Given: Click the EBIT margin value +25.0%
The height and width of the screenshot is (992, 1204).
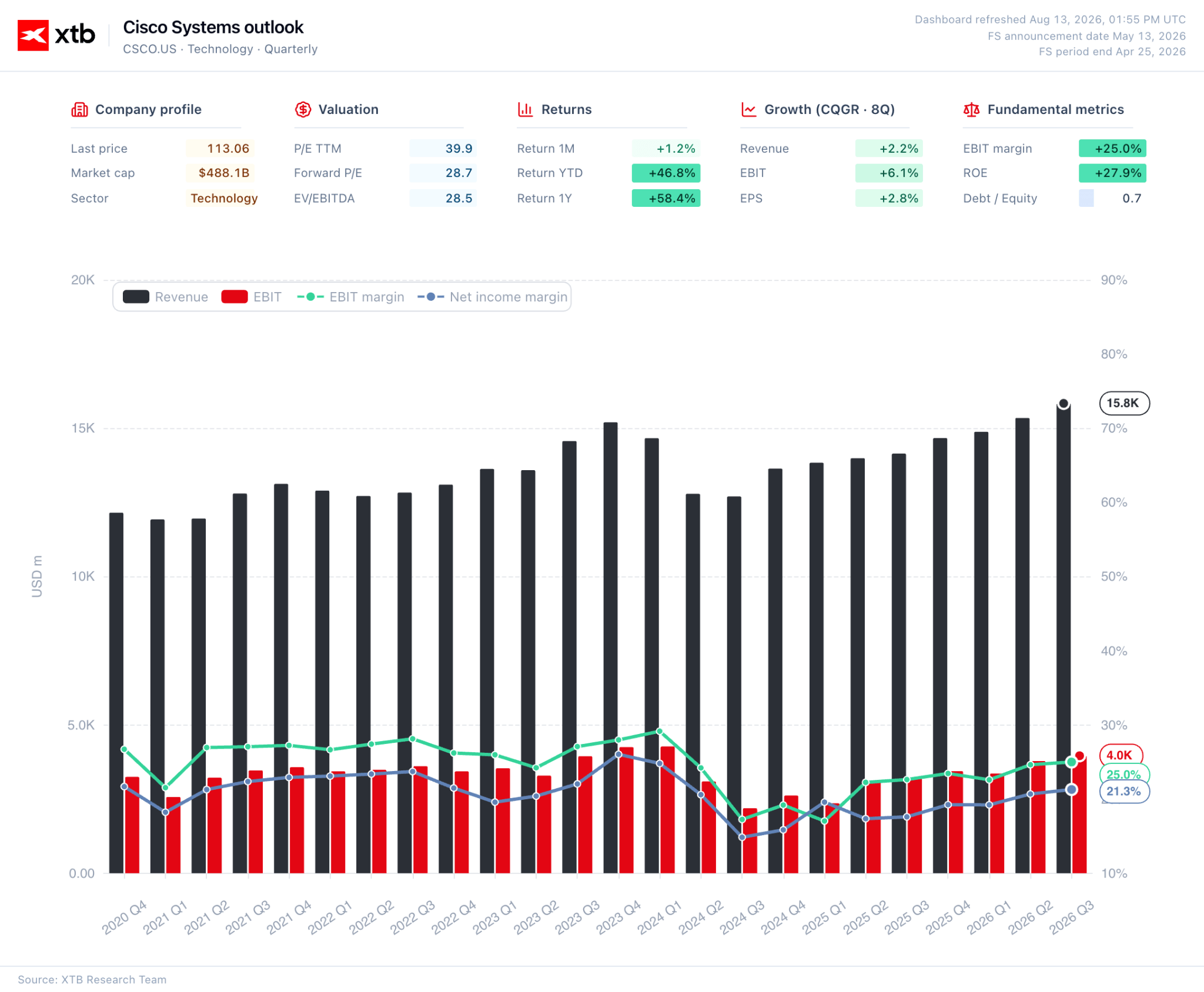Looking at the screenshot, I should (1118, 149).
